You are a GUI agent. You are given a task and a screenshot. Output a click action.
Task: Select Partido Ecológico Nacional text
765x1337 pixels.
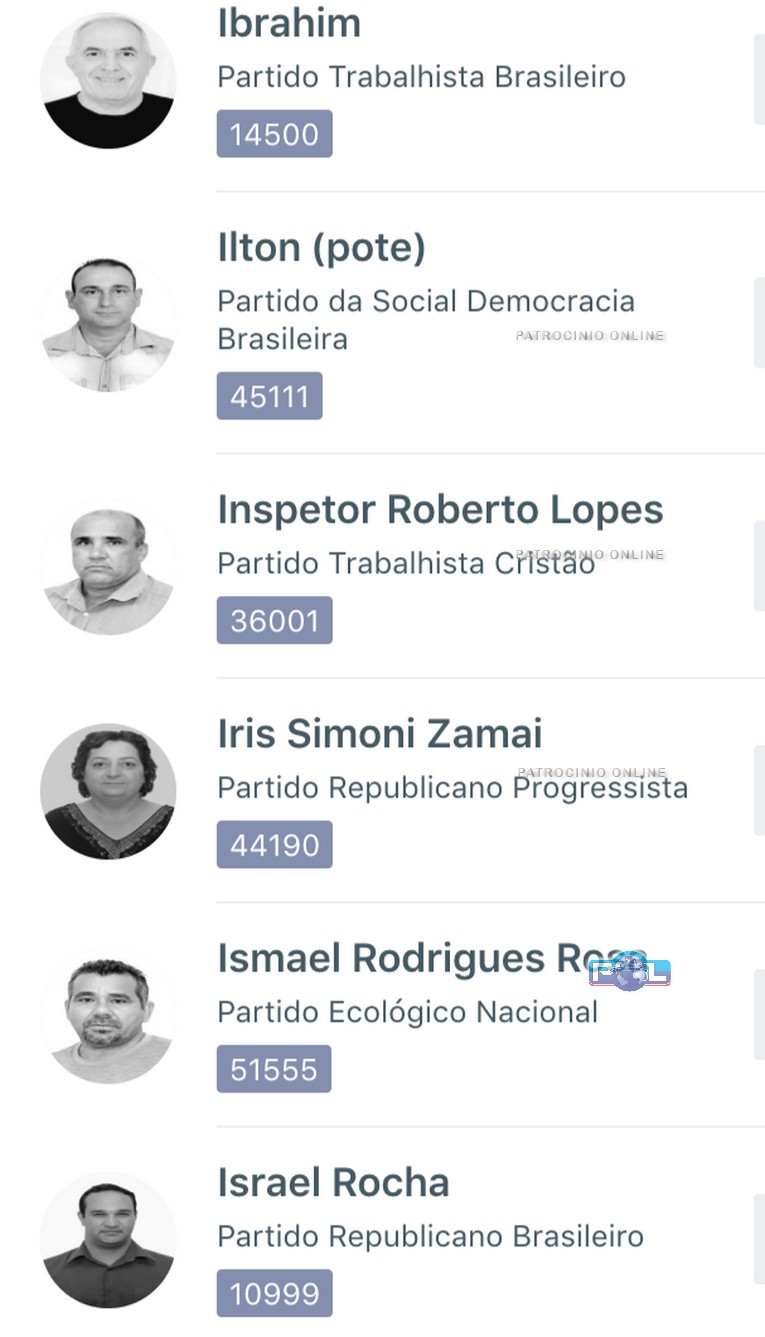407,1012
